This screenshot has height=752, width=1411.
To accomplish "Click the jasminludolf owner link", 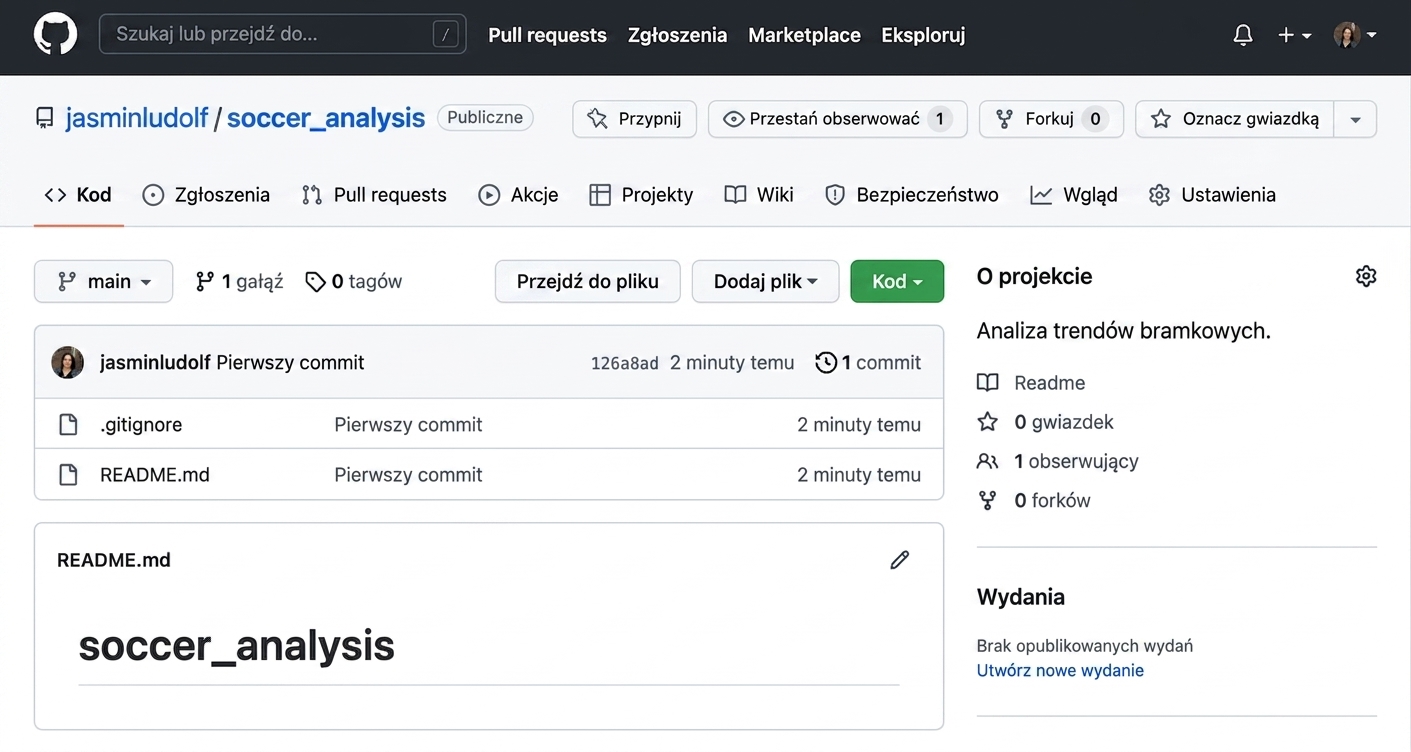I will (137, 118).
